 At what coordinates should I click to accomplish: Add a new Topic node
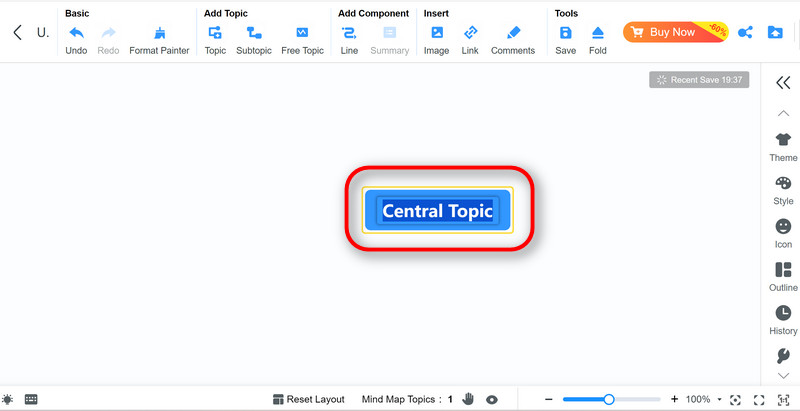pyautogui.click(x=215, y=33)
